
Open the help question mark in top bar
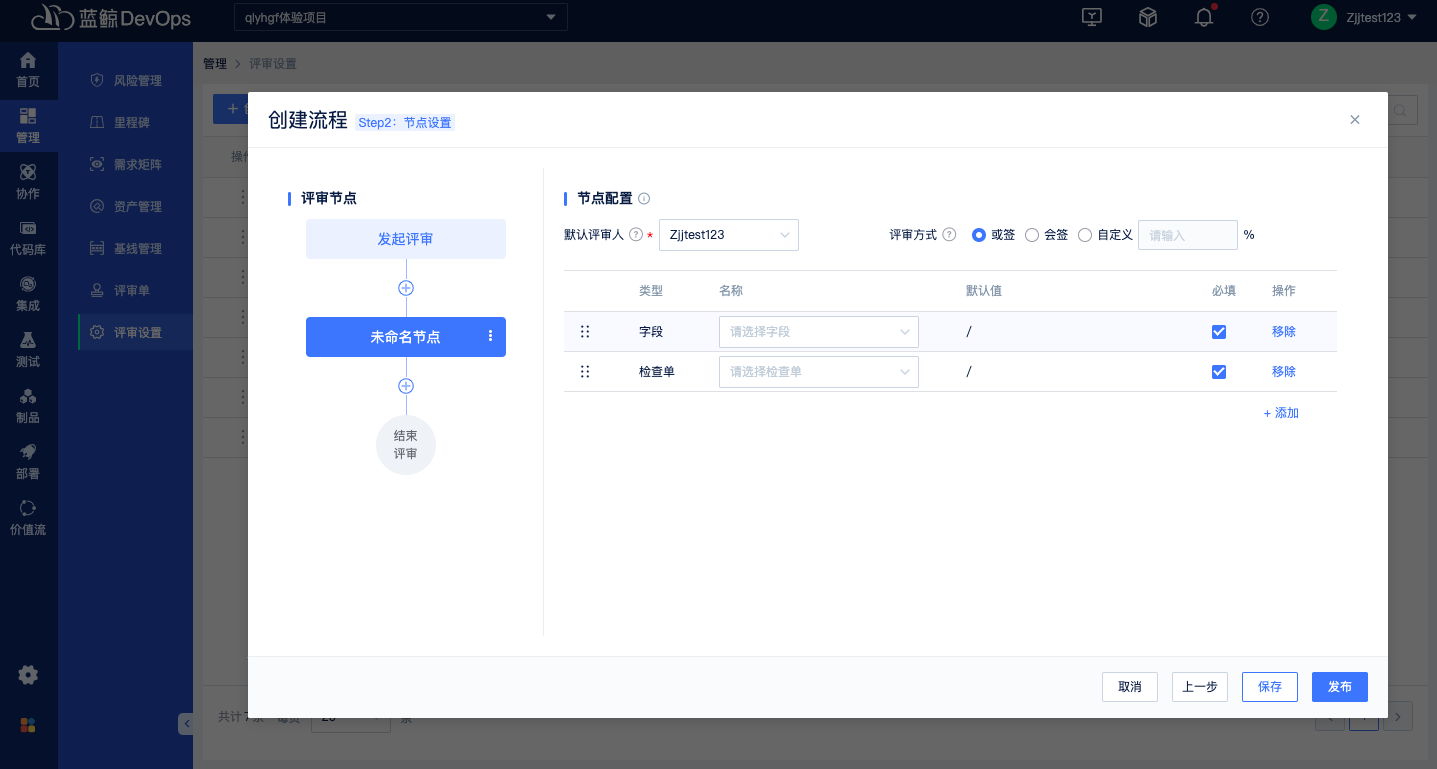coord(1260,17)
